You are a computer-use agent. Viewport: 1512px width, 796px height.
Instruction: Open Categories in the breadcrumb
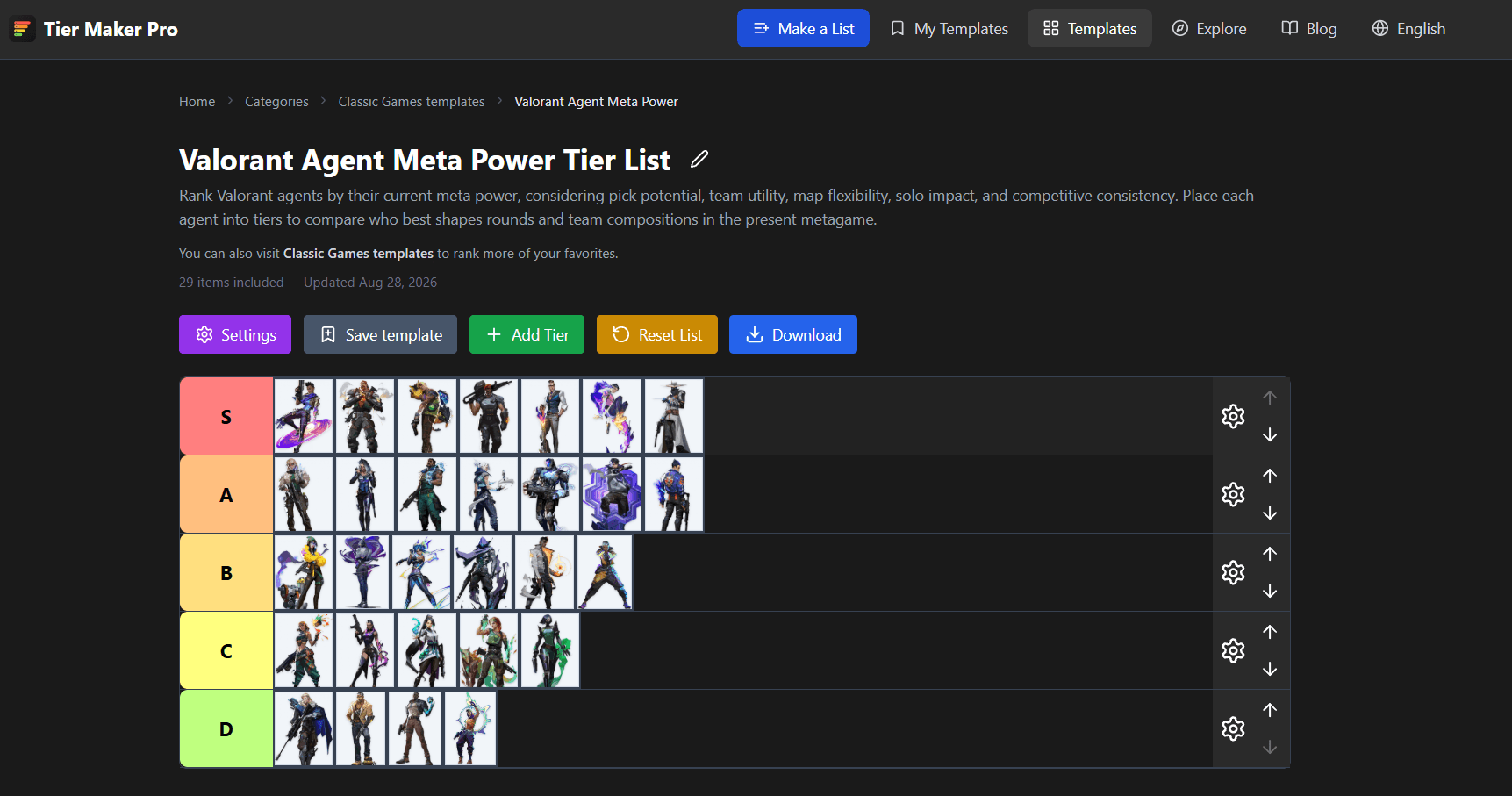(276, 102)
